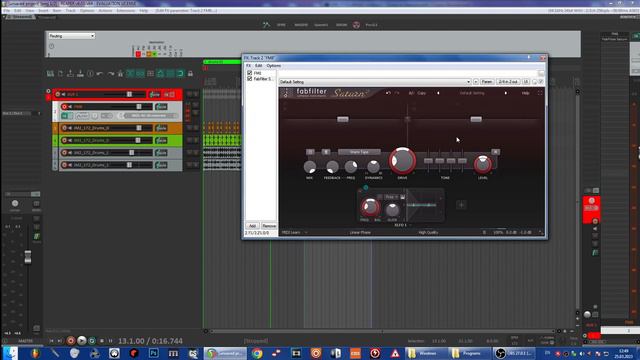Click the Redo arrow in REAPER toolbar

tap(110, 73)
